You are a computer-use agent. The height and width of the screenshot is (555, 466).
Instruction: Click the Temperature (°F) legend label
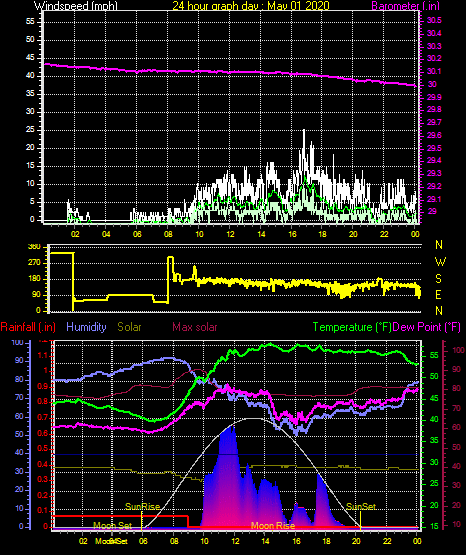(352, 327)
